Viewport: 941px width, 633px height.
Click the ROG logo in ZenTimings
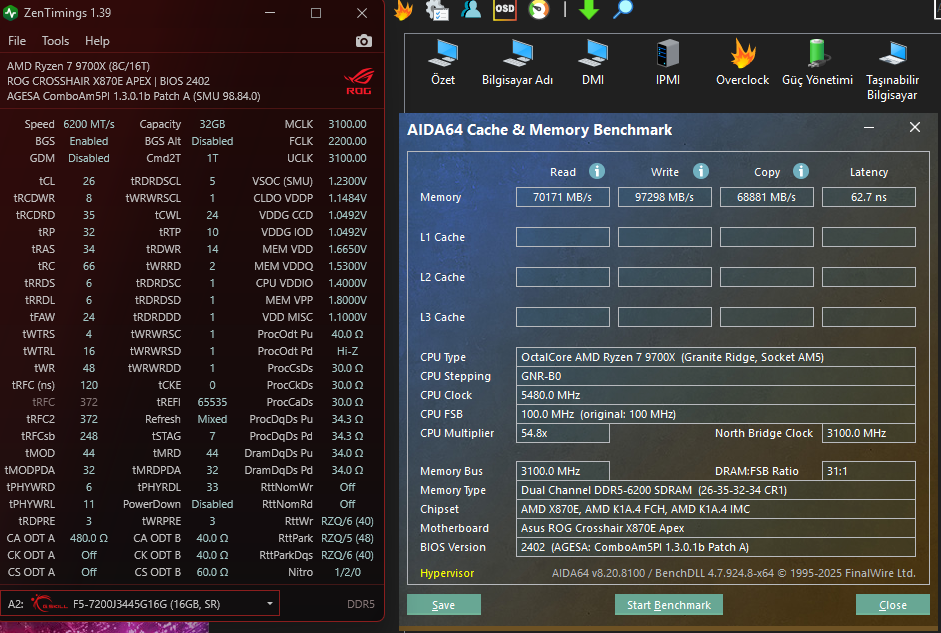[x=359, y=82]
